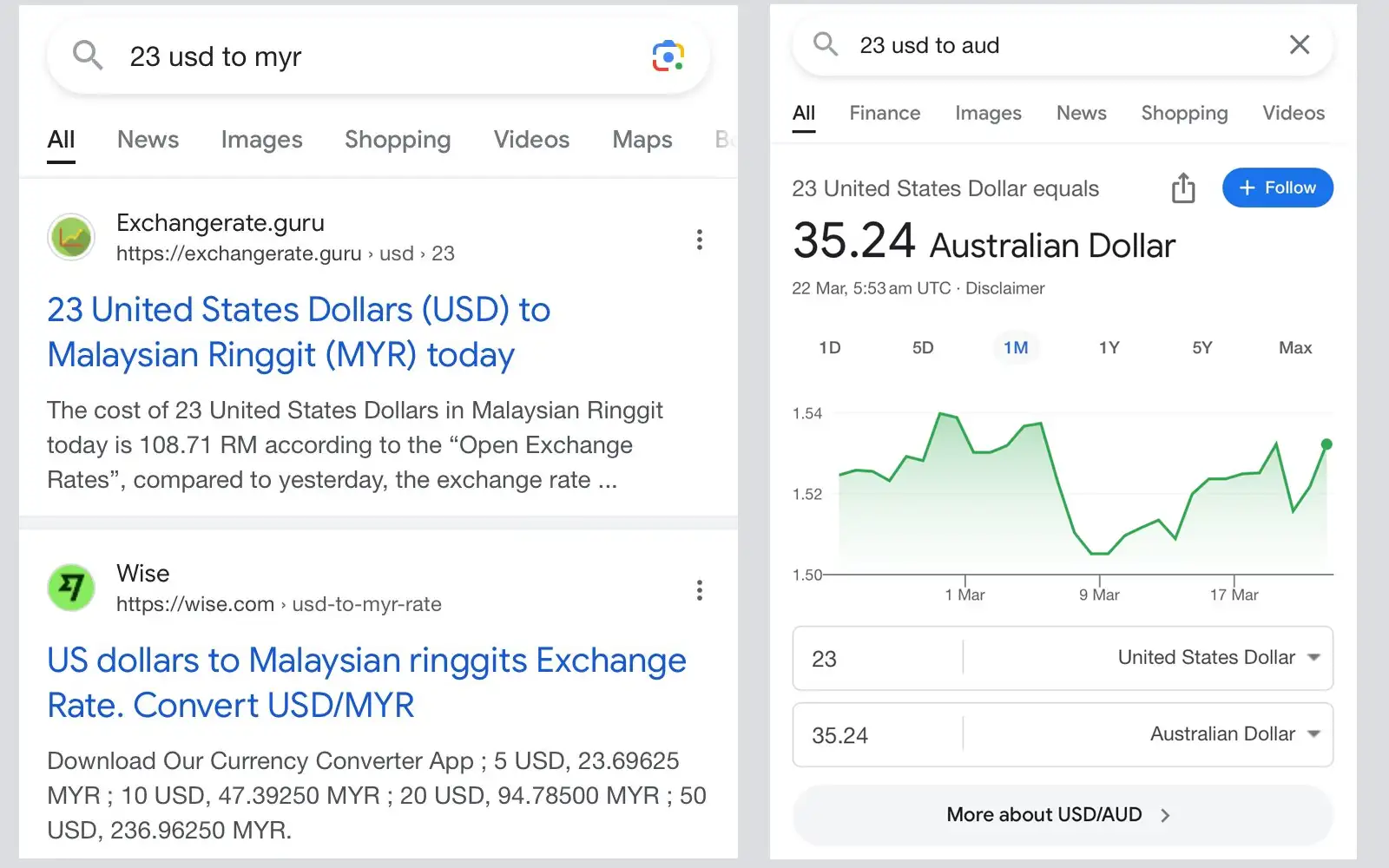Open '23 United States Dollars (USD) to Malaysian Ringgit' link

299,332
